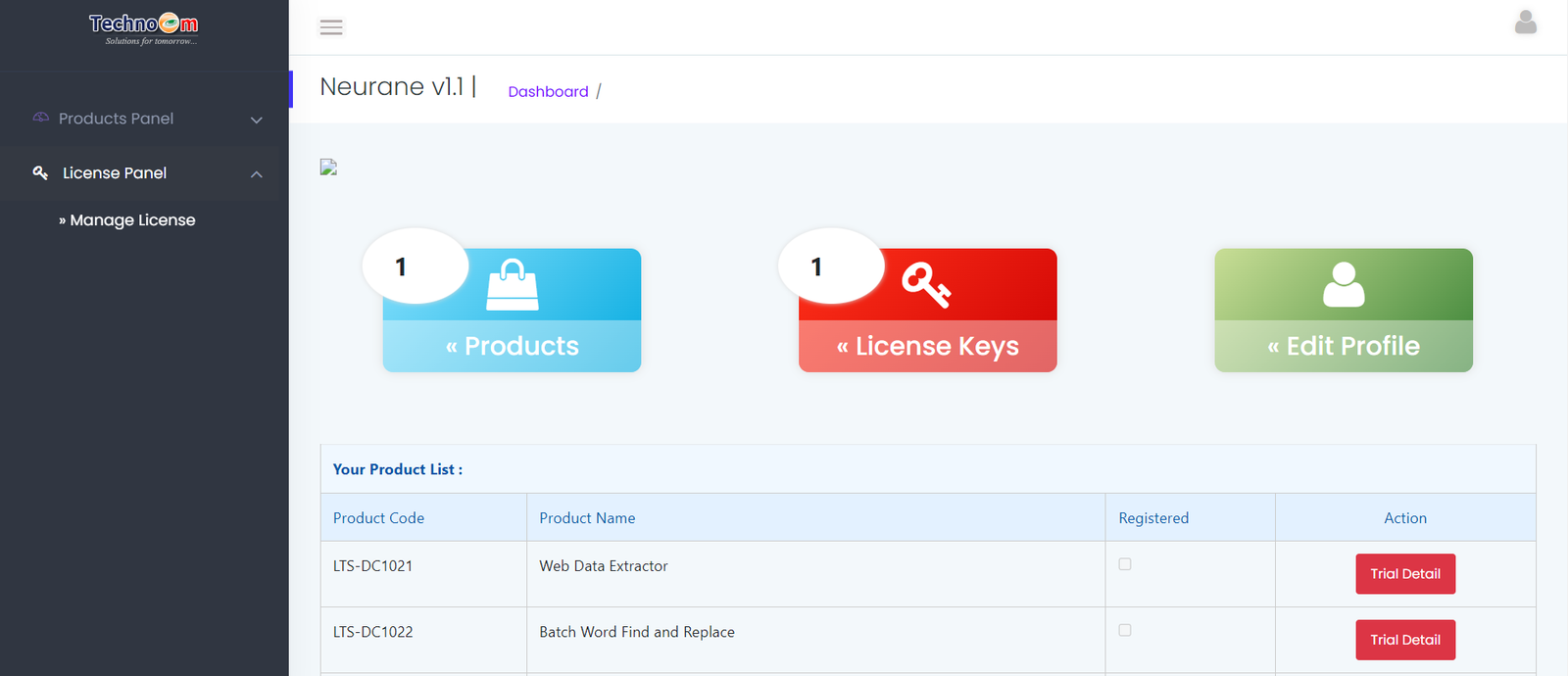Click the shopping bag Products icon

(x=513, y=285)
